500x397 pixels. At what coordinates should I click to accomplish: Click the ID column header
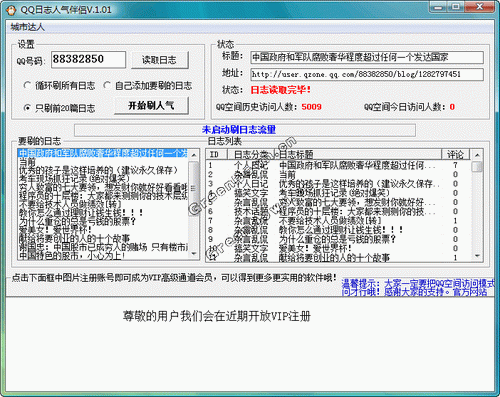[x=217, y=154]
